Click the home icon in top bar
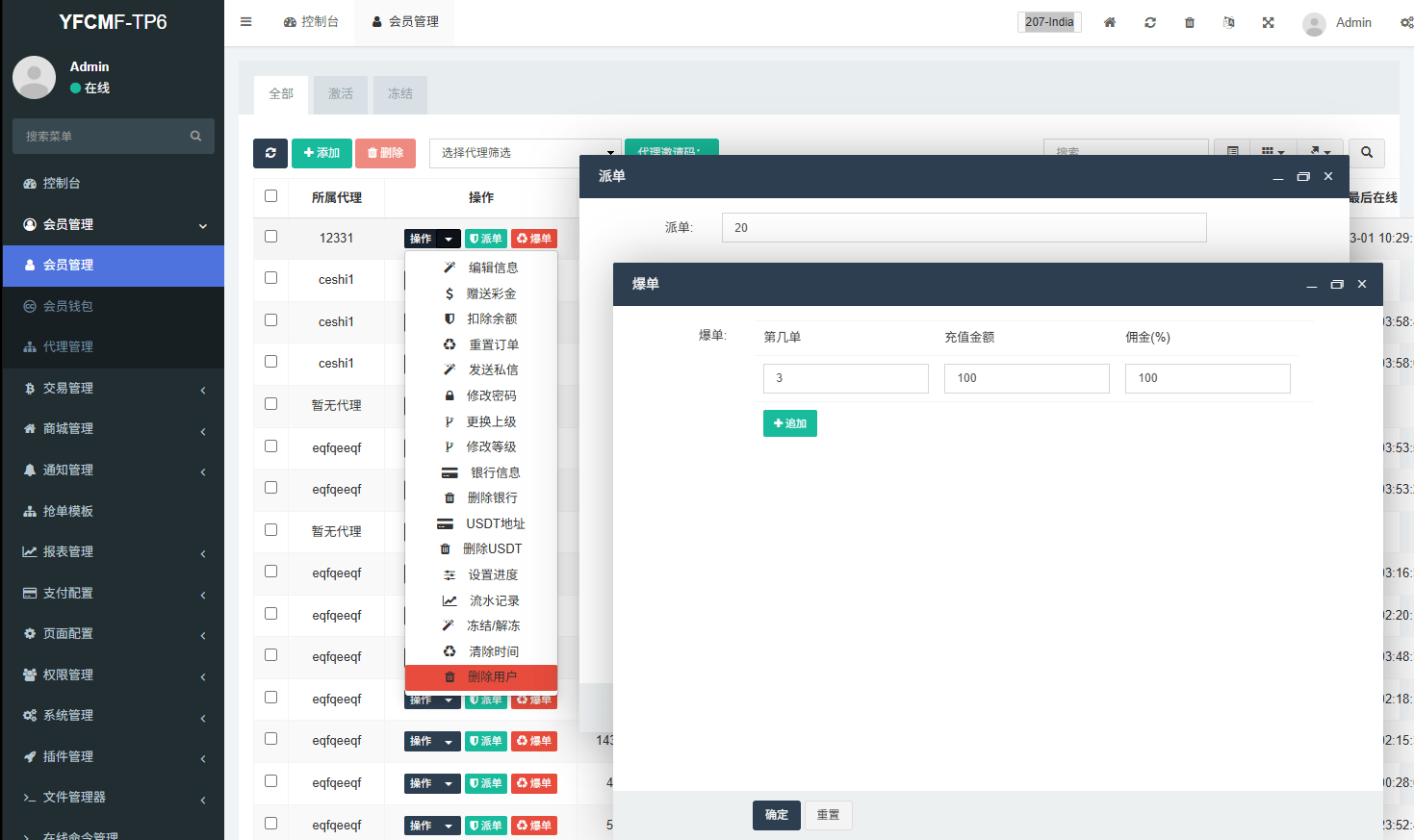Image resolution: width=1414 pixels, height=840 pixels. point(1110,22)
